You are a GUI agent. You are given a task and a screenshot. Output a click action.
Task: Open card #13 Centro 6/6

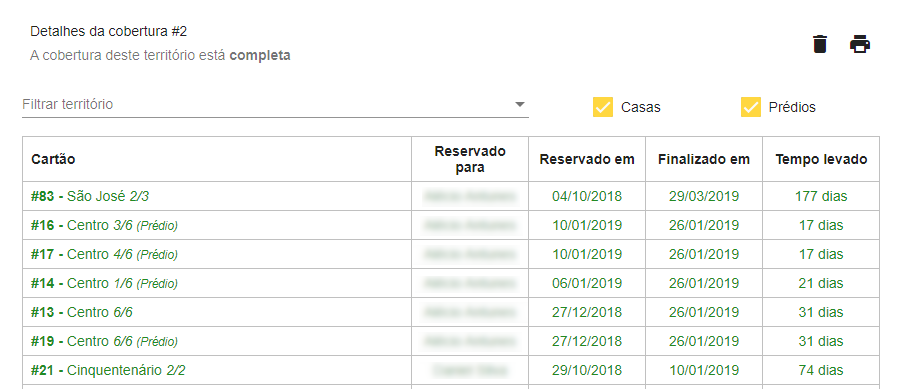(82, 312)
